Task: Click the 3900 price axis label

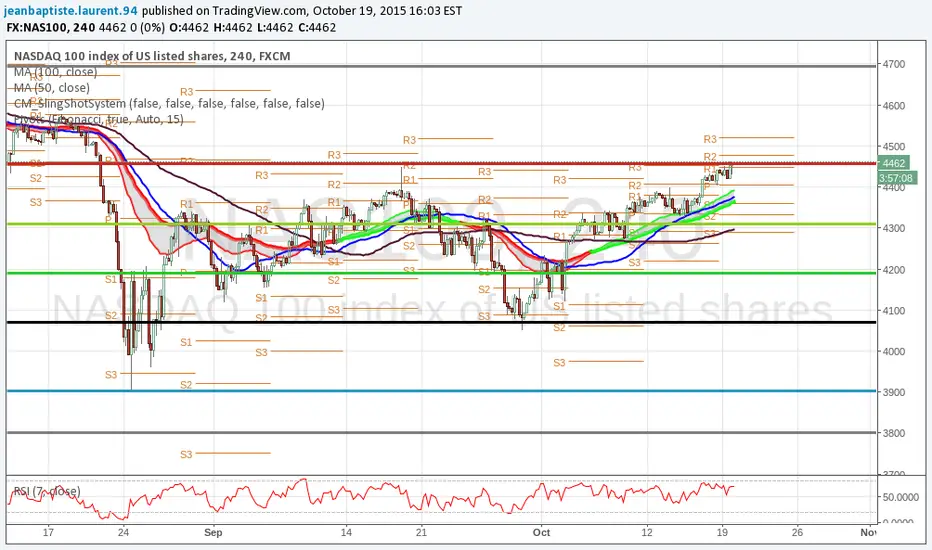Action: point(894,392)
